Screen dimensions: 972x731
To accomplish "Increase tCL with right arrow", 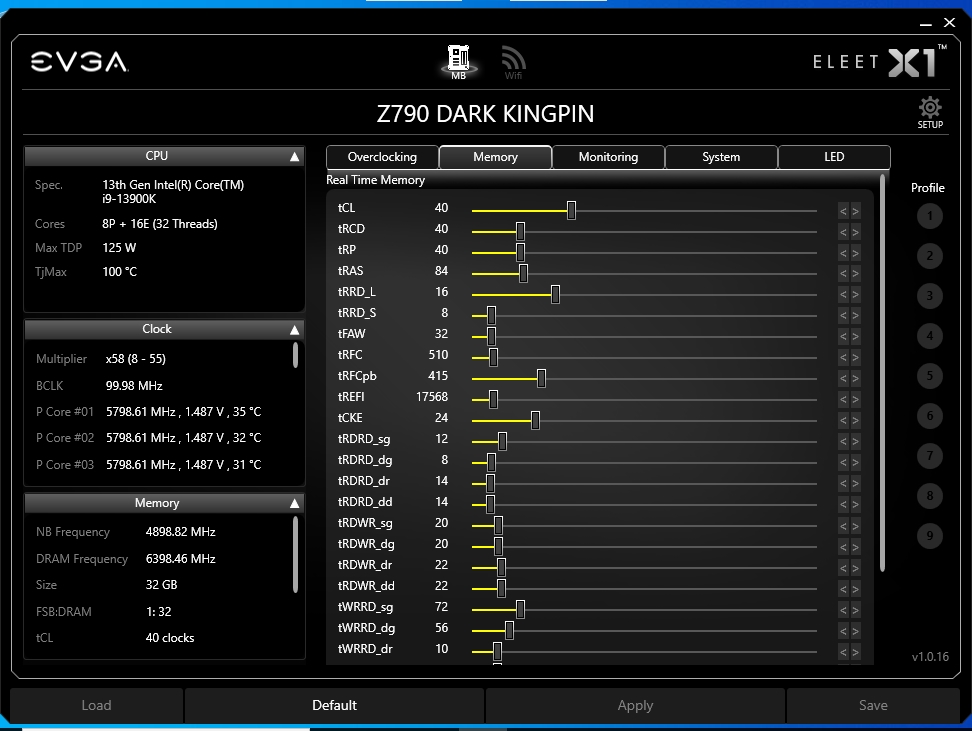I will click(855, 211).
